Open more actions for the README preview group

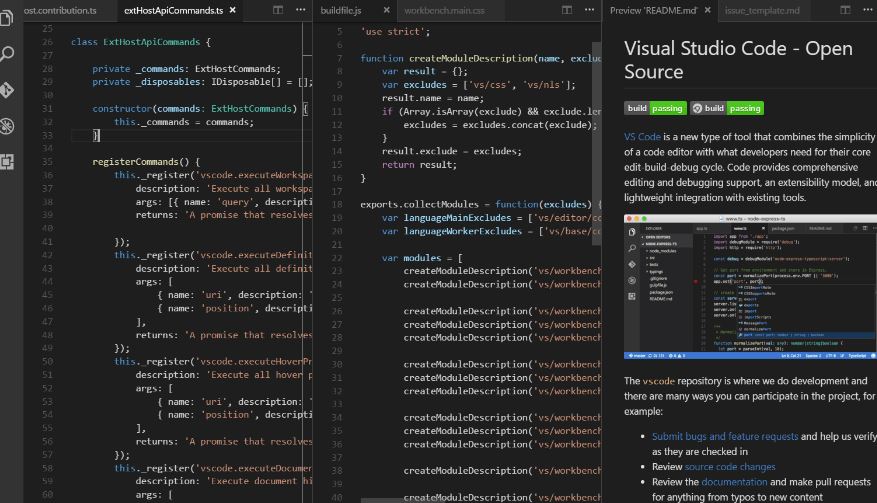867,10
